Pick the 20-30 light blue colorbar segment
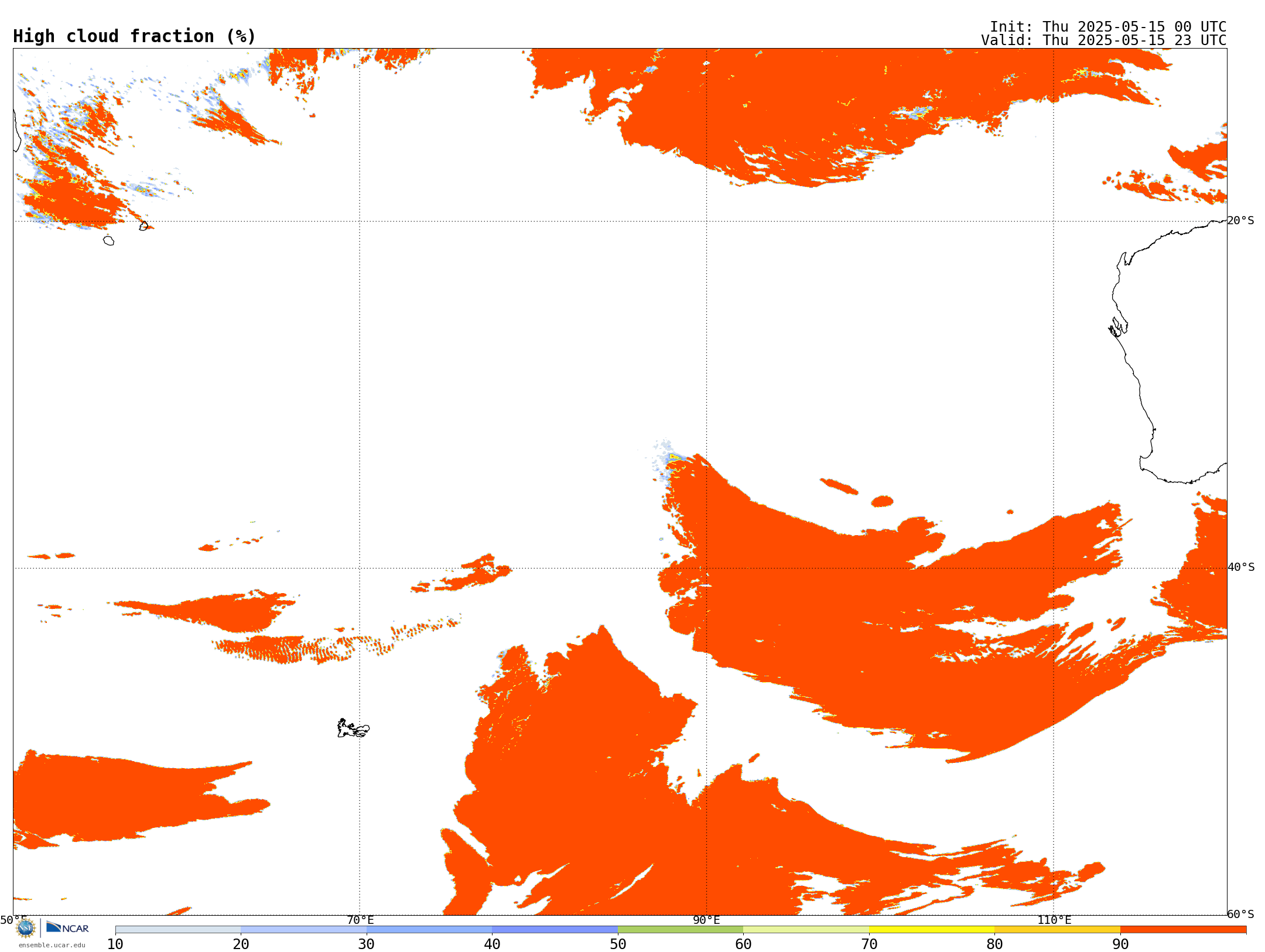The image size is (1265, 952). (x=303, y=930)
